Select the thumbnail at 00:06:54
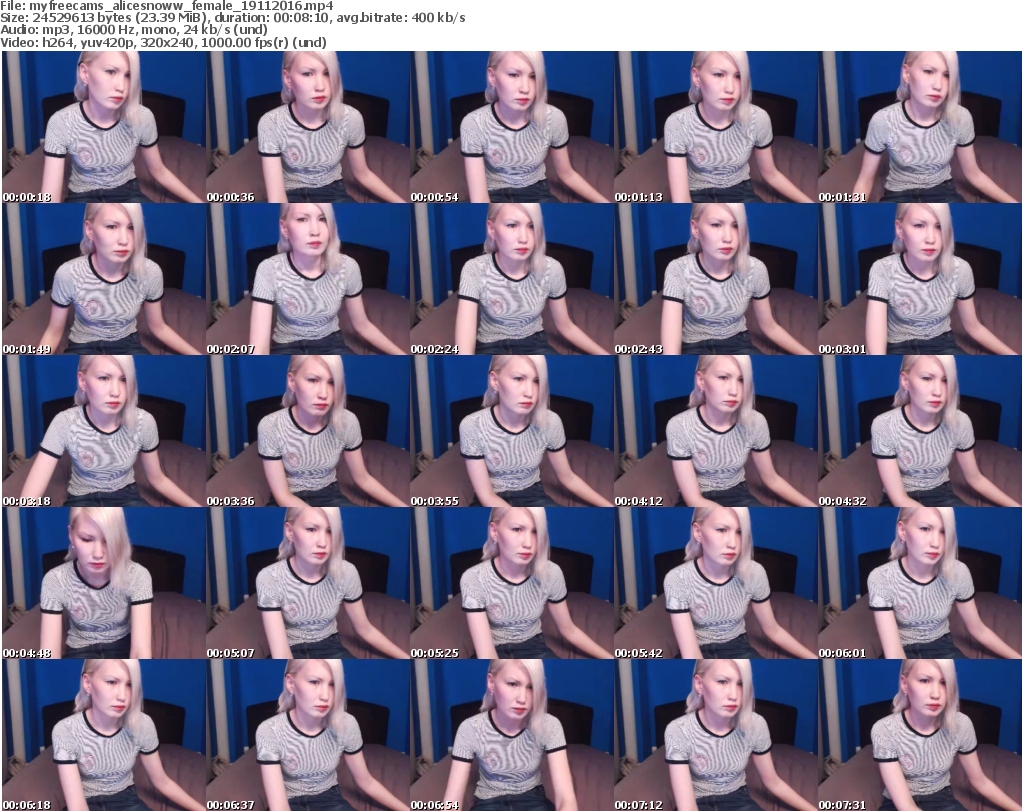The width and height of the screenshot is (1024, 811). coord(512,735)
